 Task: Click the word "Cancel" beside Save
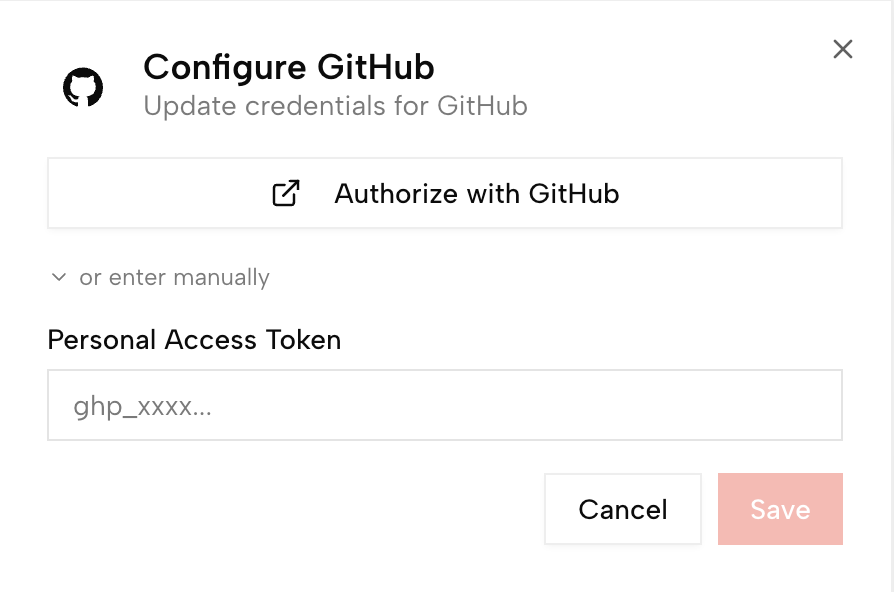point(623,510)
